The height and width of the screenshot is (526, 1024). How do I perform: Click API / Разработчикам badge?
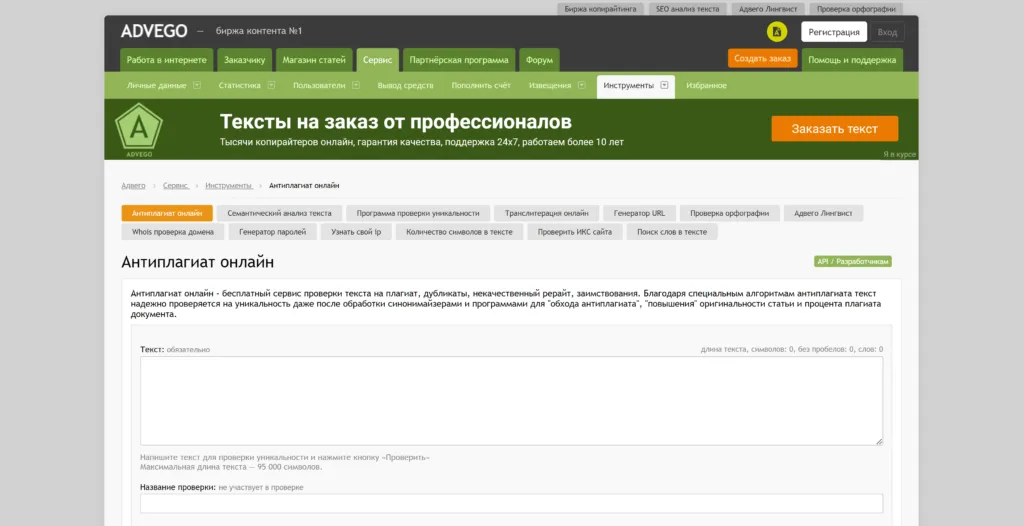[853, 261]
